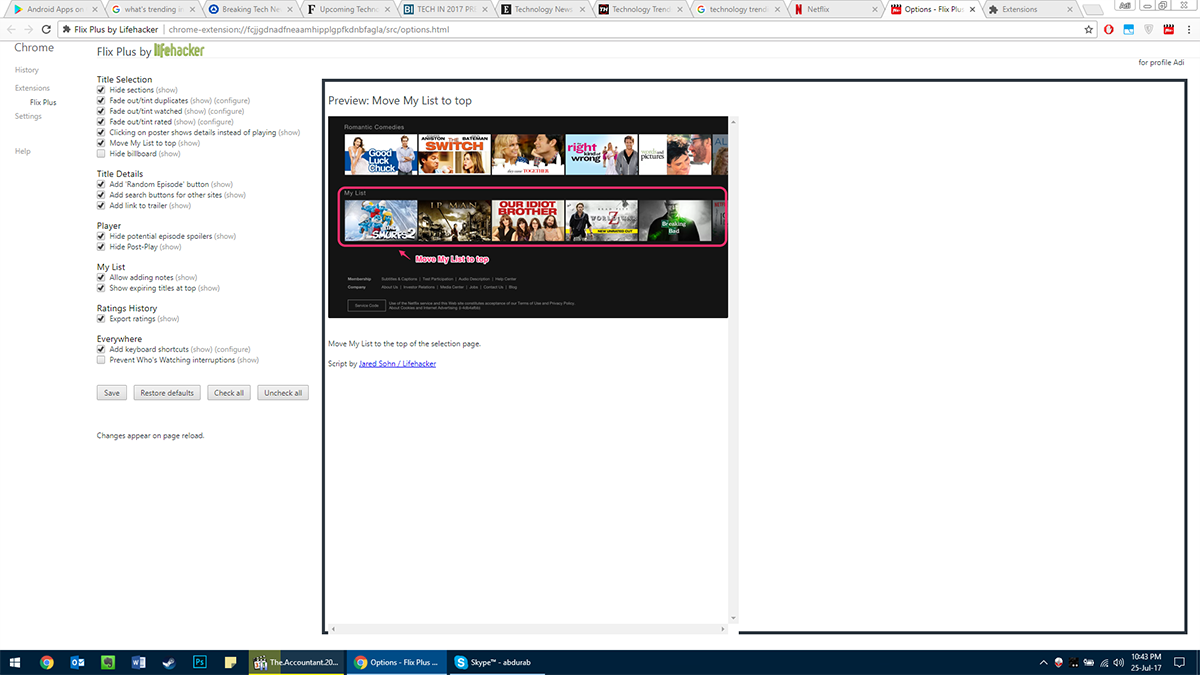The image size is (1200, 675).
Task: Click the blue picture extension icon
Action: pos(1128,30)
